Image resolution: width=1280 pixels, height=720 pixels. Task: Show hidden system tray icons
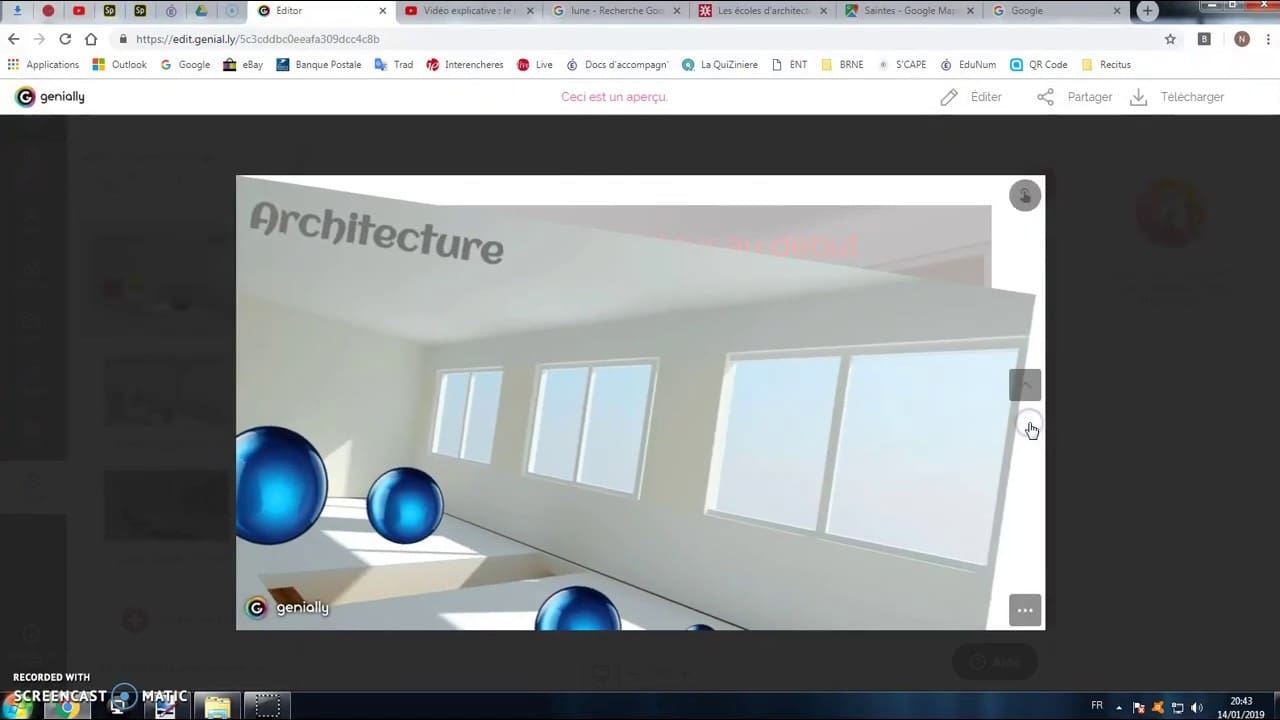(x=1119, y=707)
